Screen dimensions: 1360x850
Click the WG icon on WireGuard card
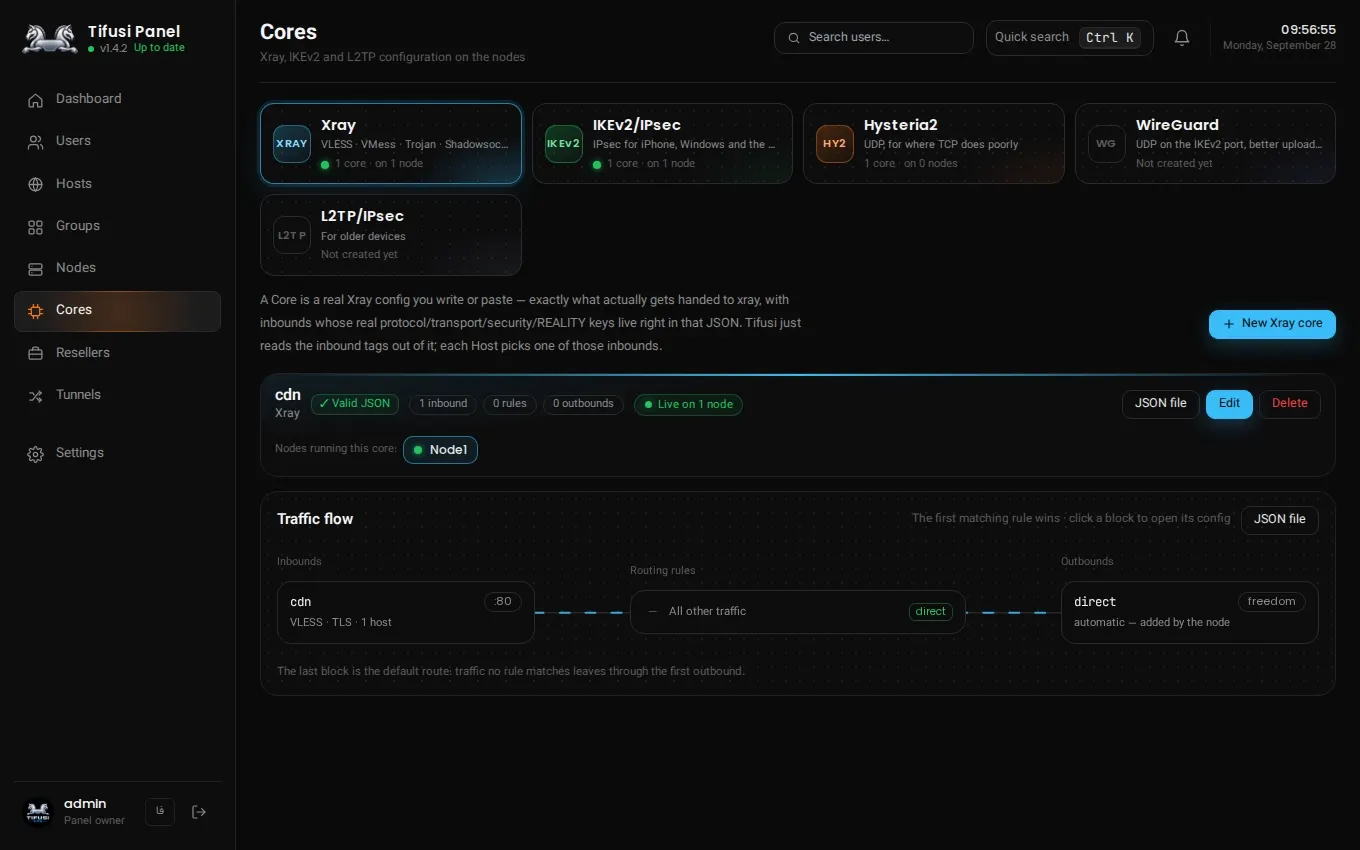pyautogui.click(x=1106, y=144)
